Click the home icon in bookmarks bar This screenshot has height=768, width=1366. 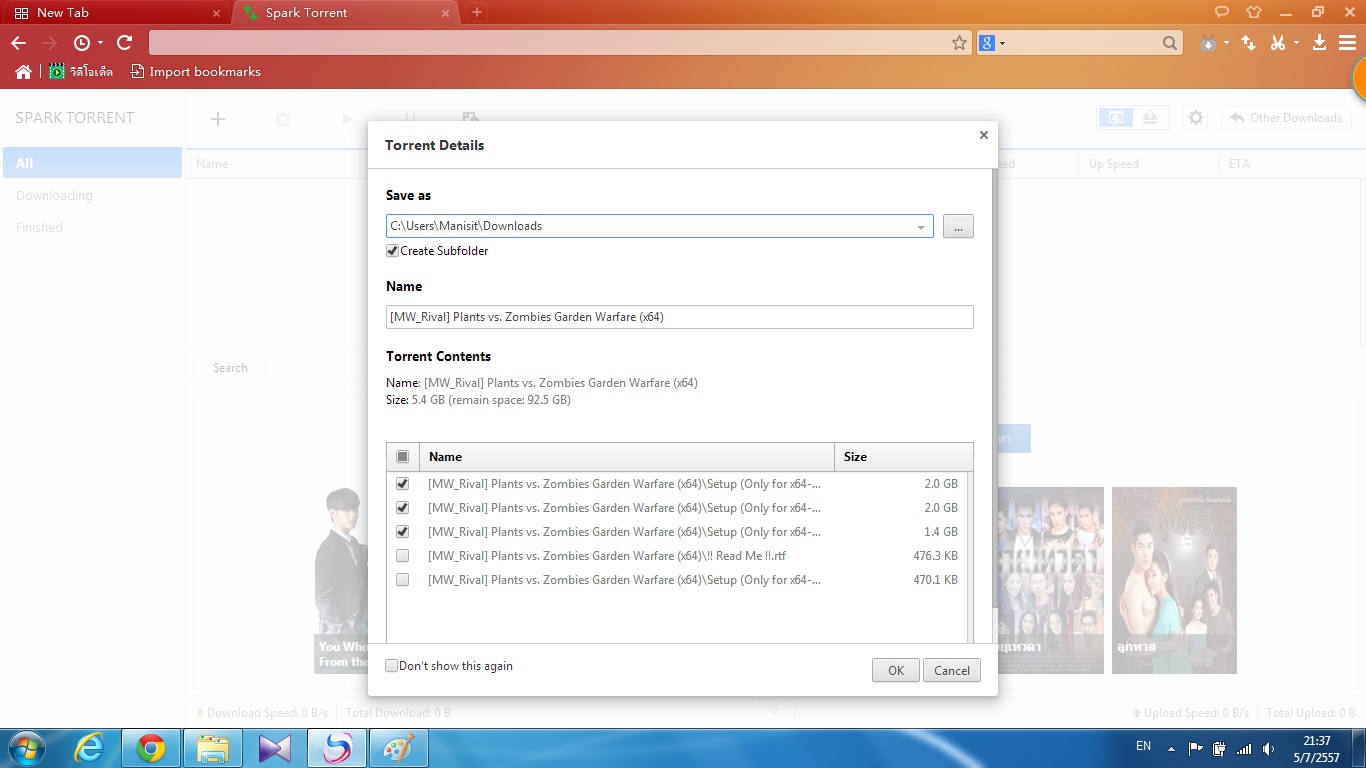[x=24, y=72]
